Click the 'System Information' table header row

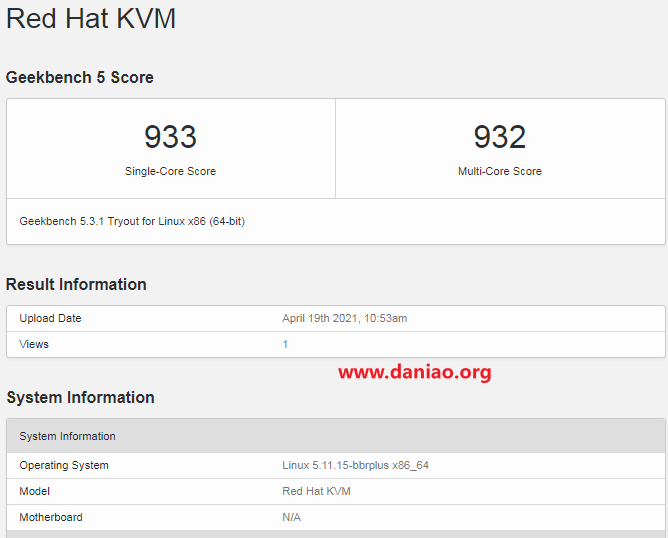click(x=336, y=436)
